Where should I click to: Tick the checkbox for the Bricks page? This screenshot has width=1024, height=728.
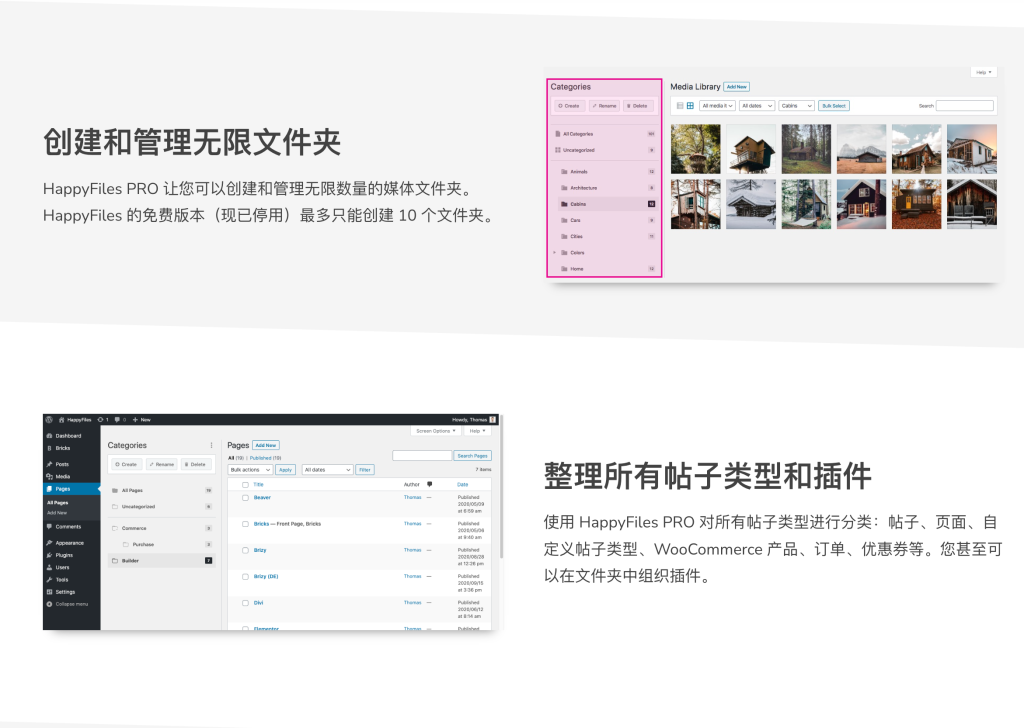pos(246,524)
